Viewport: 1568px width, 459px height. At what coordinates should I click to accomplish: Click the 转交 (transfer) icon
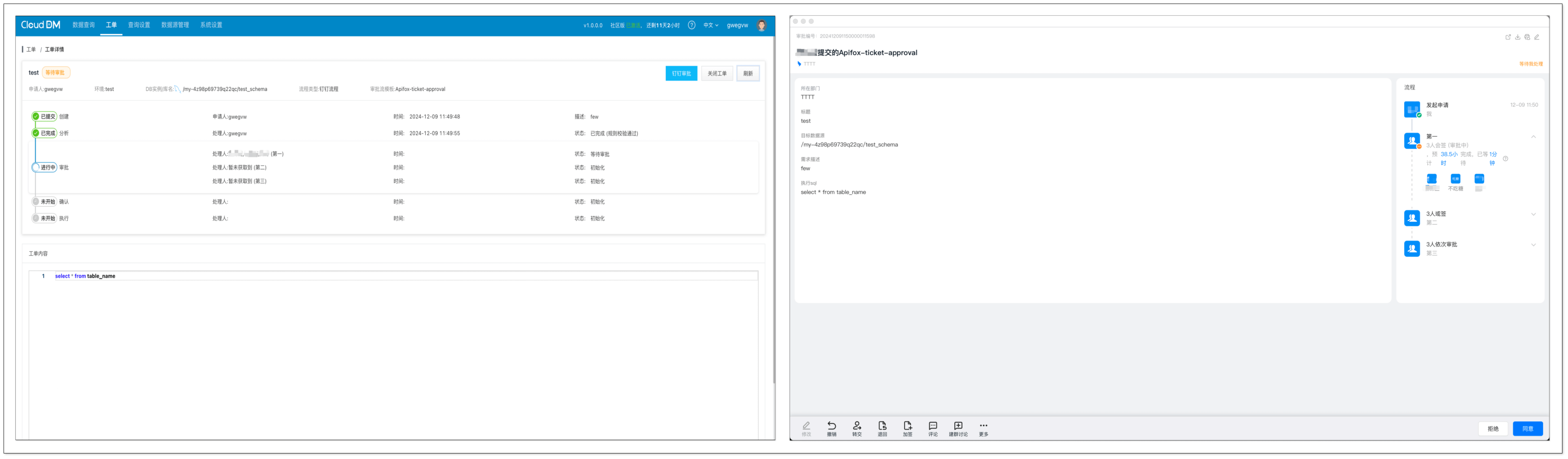click(857, 426)
